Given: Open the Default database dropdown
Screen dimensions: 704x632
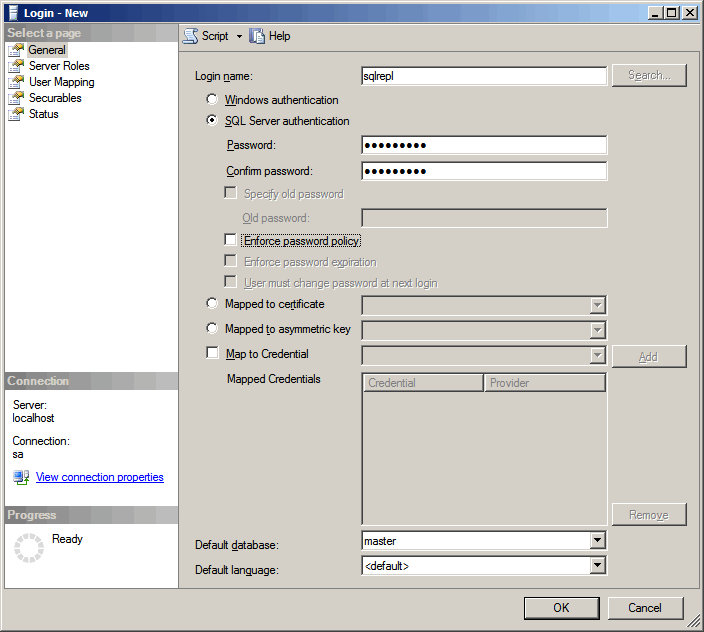Looking at the screenshot, I should click(597, 541).
